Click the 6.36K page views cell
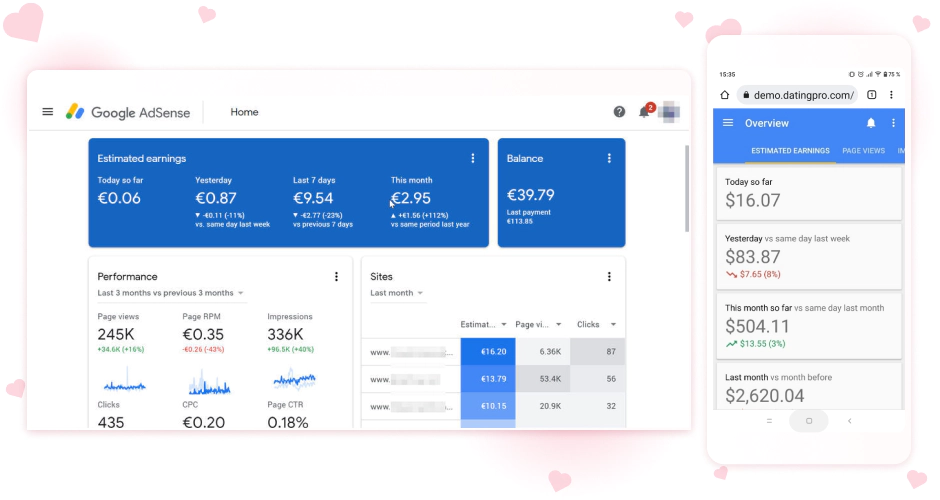Screen dimensions: 940x500 click(543, 351)
